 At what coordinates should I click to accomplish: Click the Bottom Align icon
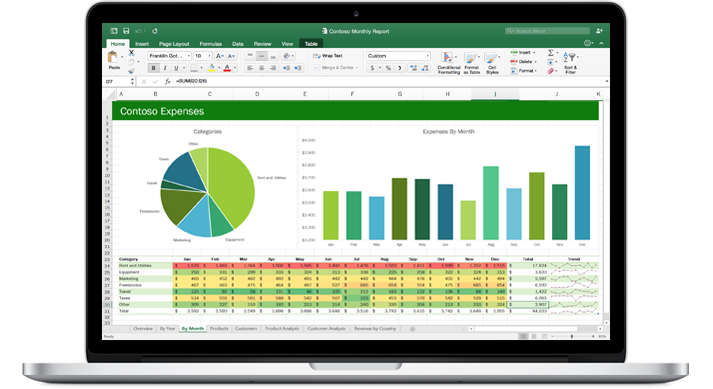(273, 56)
